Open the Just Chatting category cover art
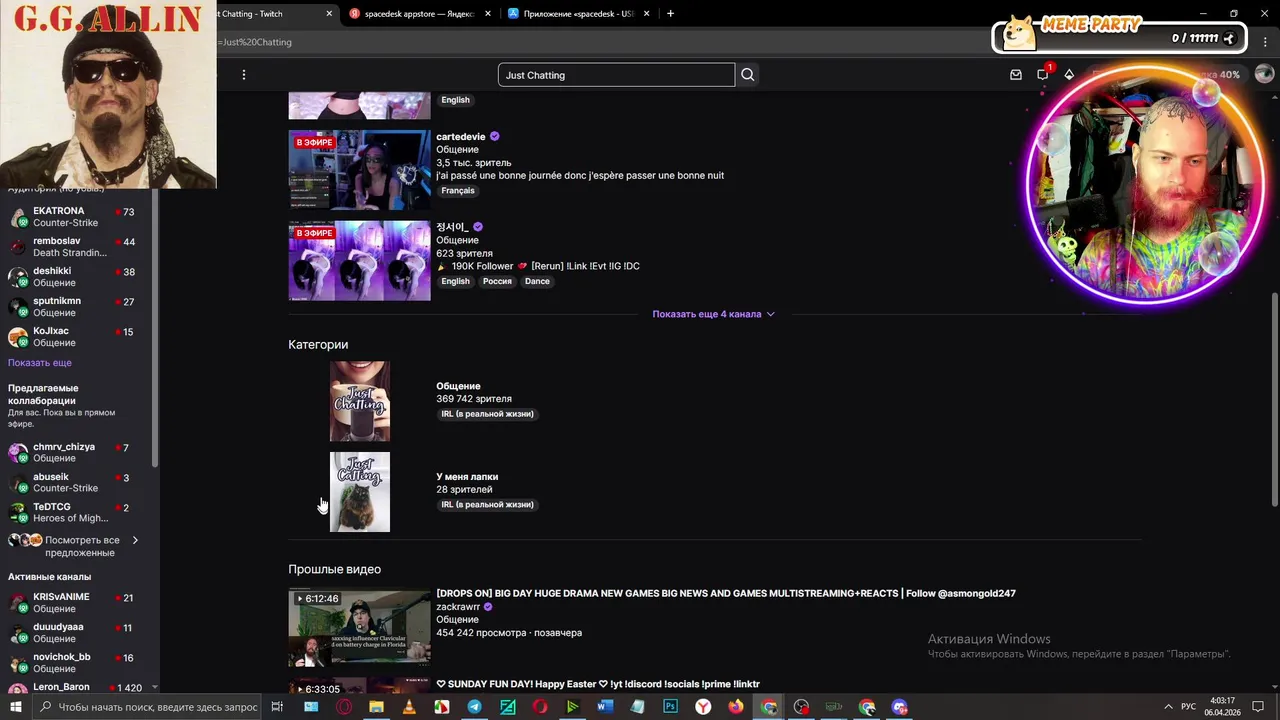The width and height of the screenshot is (1280, 720). 360,401
